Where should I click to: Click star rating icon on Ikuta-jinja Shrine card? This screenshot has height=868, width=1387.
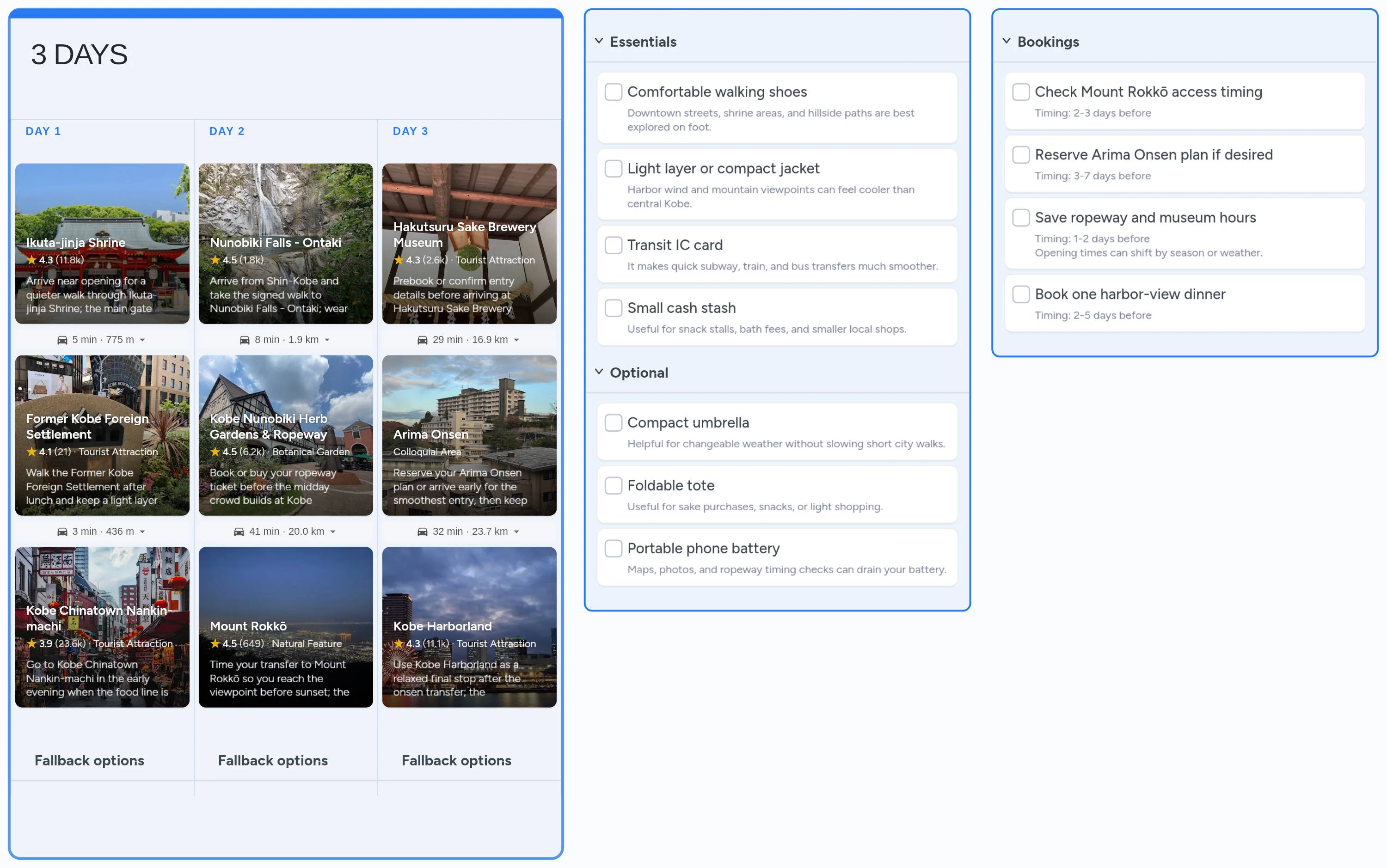[31, 260]
